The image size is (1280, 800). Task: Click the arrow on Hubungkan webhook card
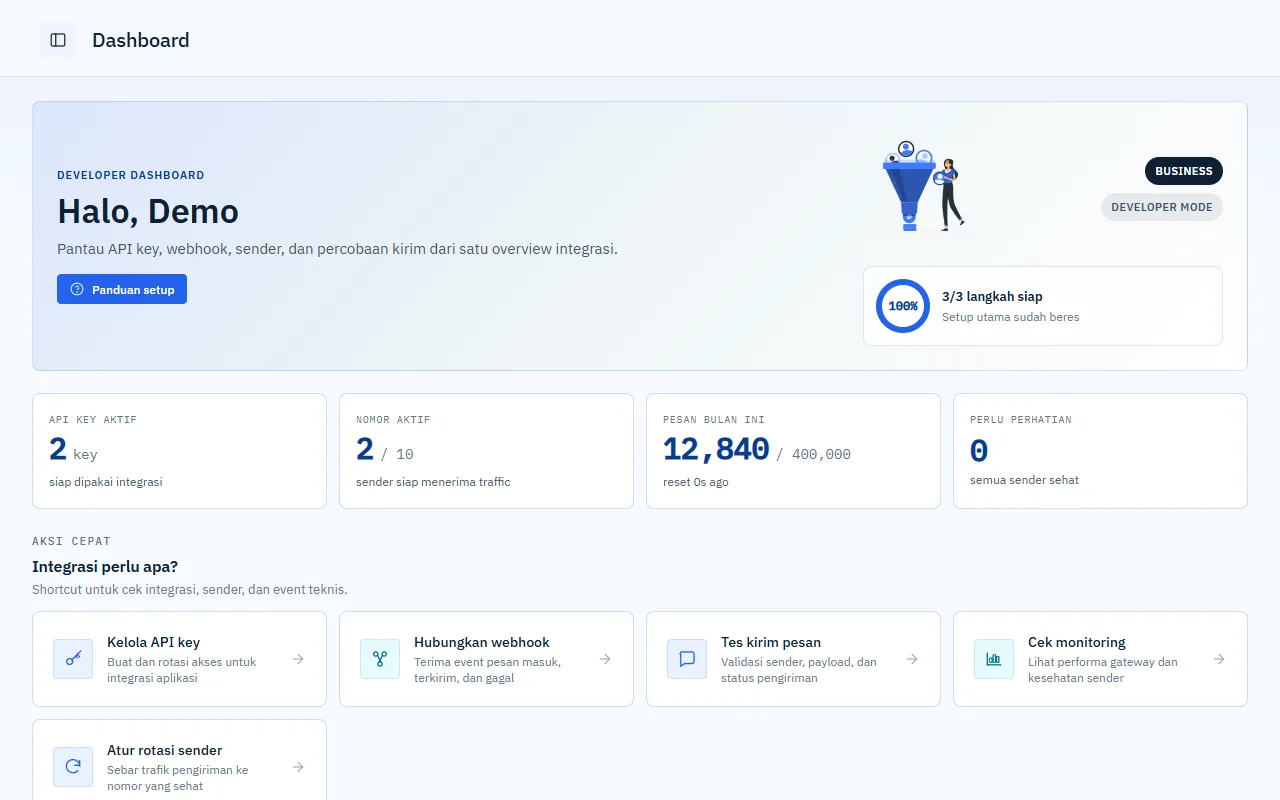coord(605,659)
